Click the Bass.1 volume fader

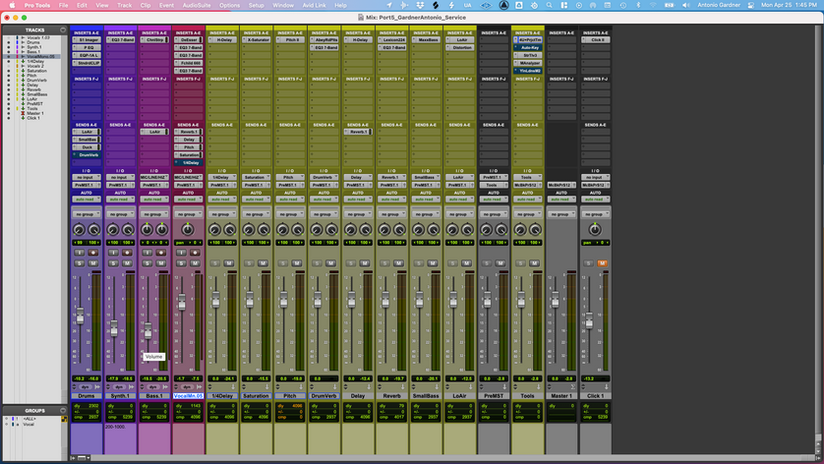(x=148, y=330)
